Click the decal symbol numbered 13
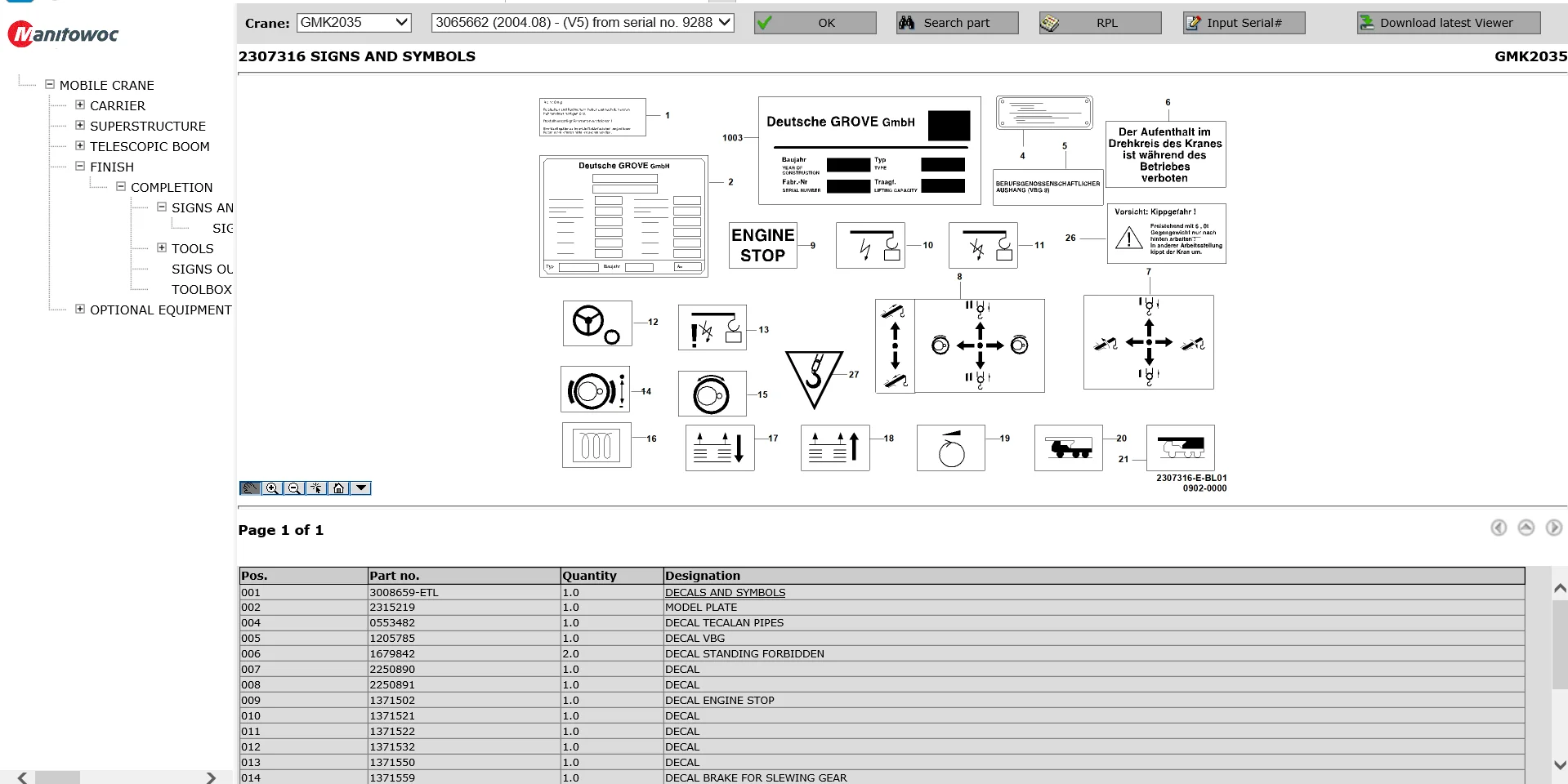1568x784 pixels. (x=713, y=327)
